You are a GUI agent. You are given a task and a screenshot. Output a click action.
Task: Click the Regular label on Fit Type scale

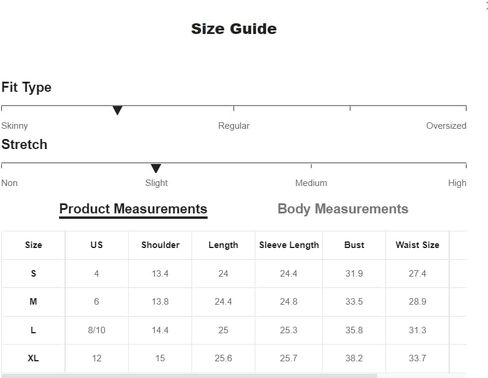pos(234,126)
